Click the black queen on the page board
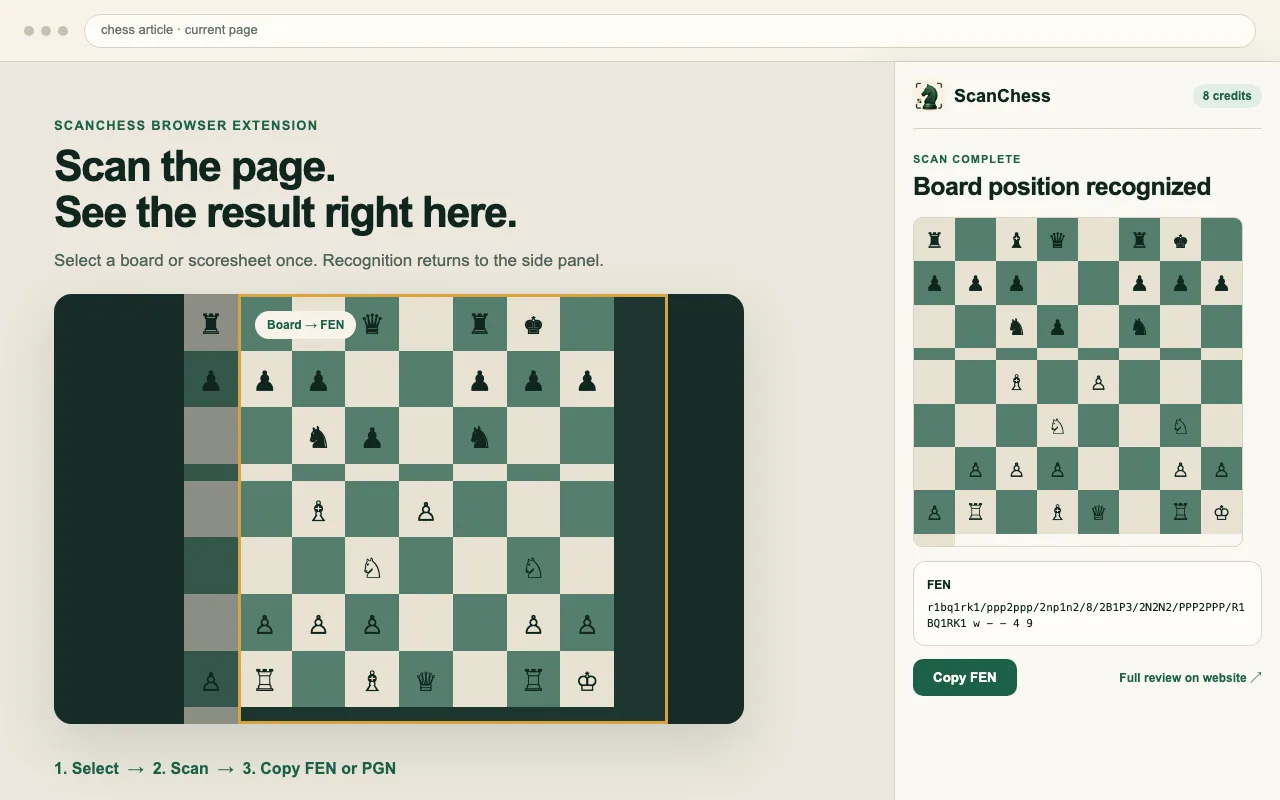The height and width of the screenshot is (800, 1280). point(372,324)
